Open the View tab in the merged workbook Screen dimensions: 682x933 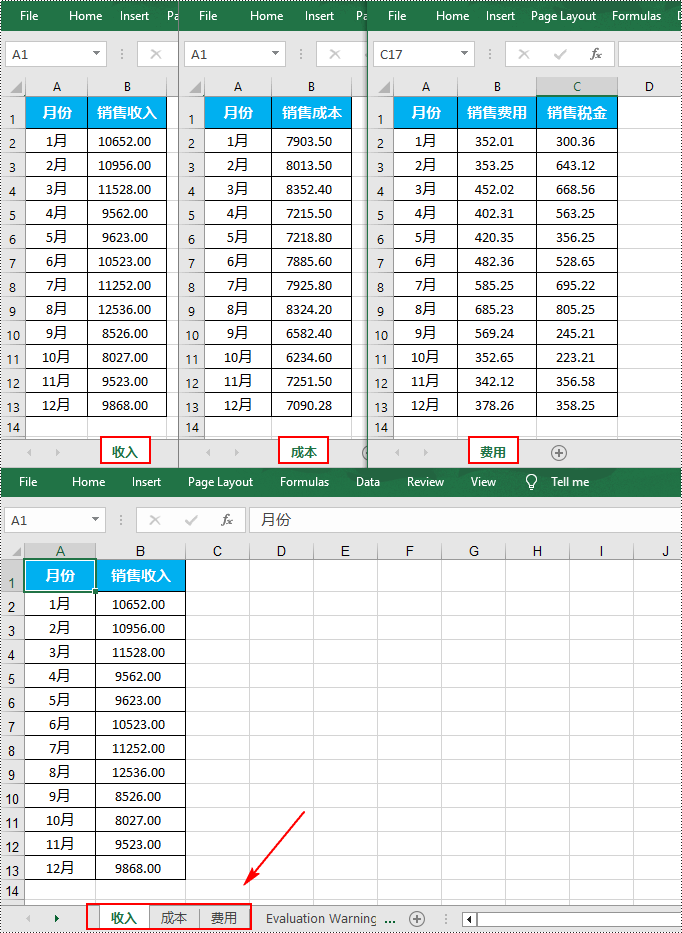tap(483, 482)
